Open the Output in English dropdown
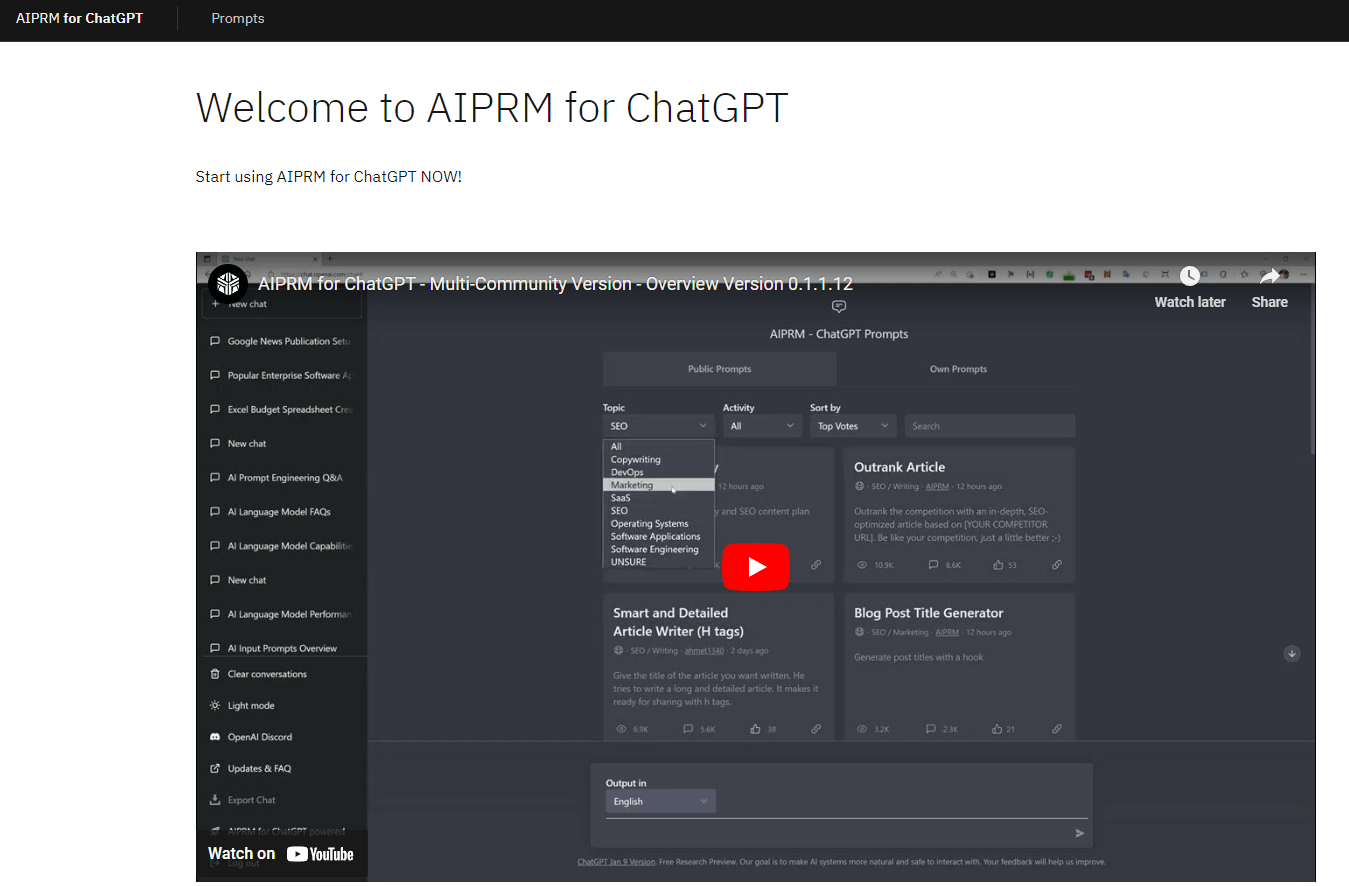 (661, 802)
